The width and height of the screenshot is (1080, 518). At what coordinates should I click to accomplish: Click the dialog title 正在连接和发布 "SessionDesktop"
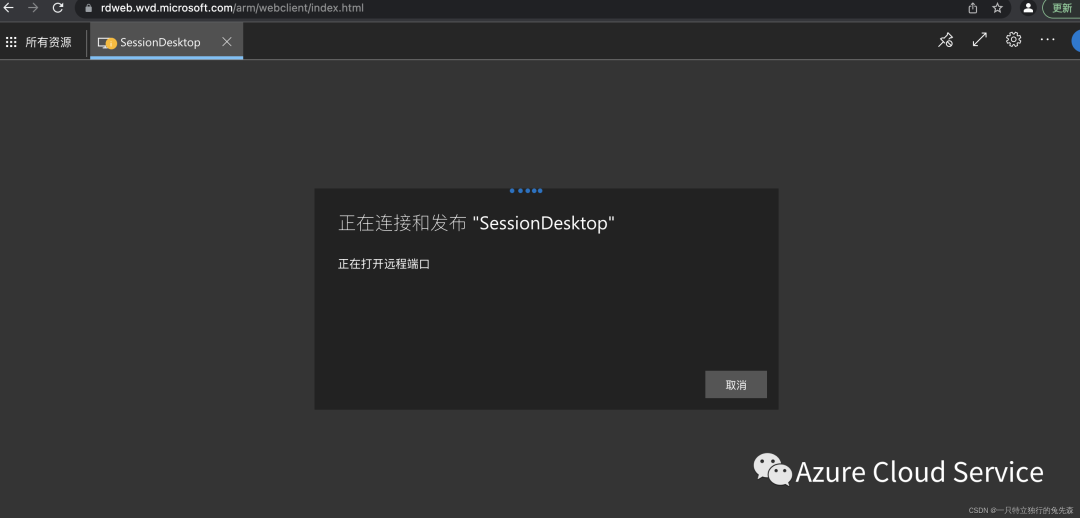coord(477,223)
